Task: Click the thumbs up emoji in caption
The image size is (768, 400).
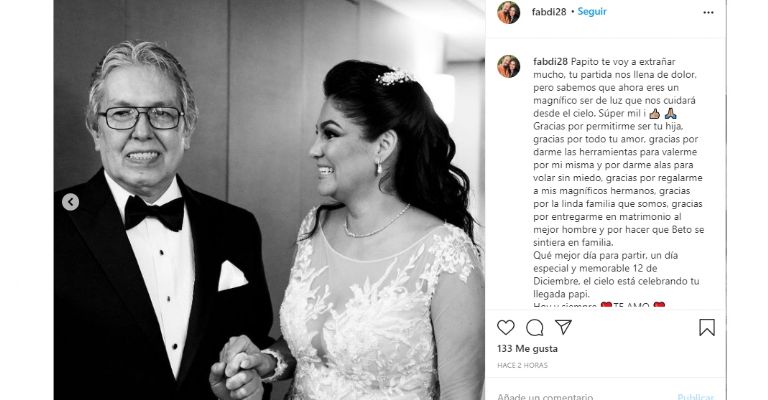Action: coord(654,114)
